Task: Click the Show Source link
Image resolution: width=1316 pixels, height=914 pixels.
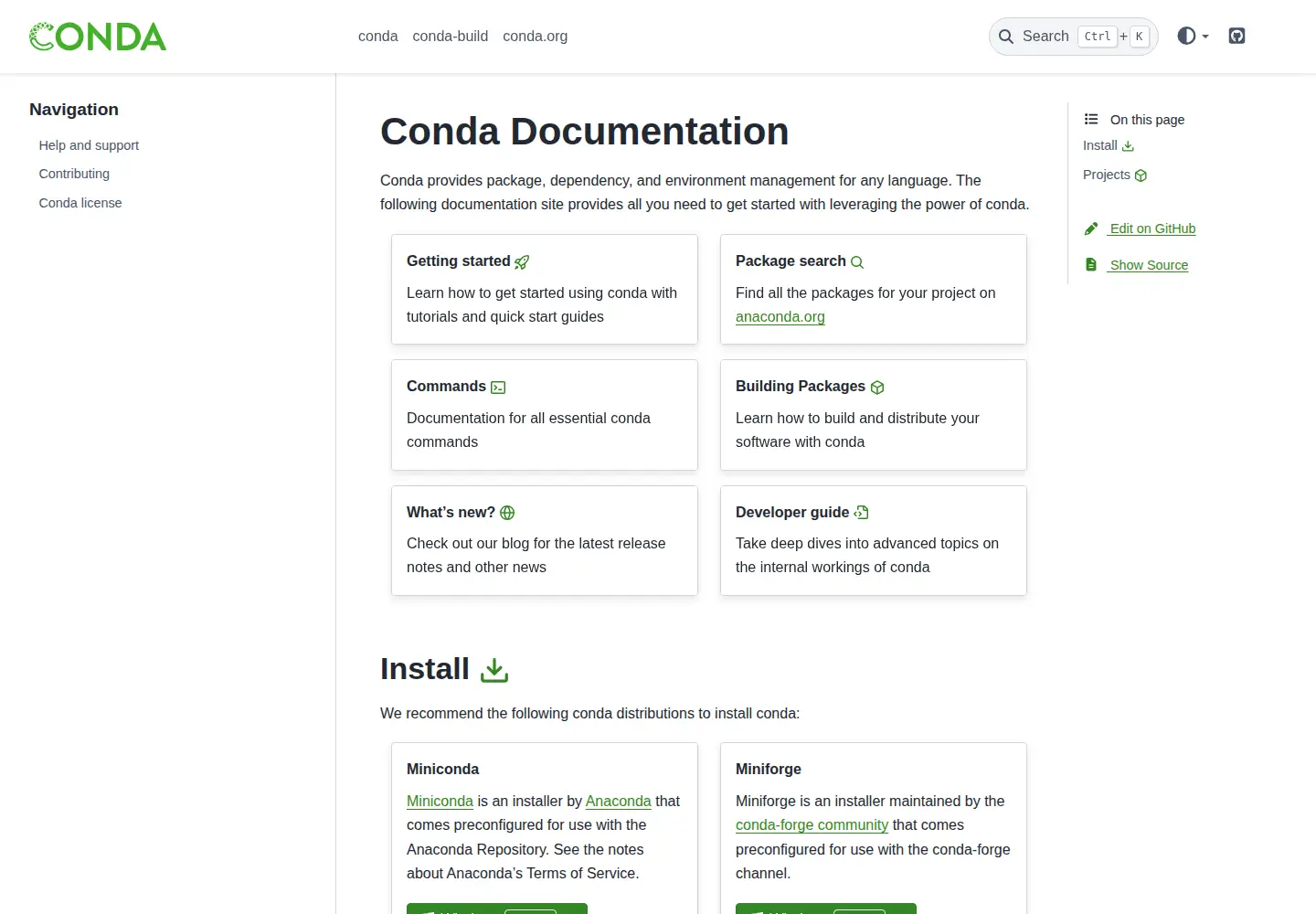Action: [x=1149, y=265]
